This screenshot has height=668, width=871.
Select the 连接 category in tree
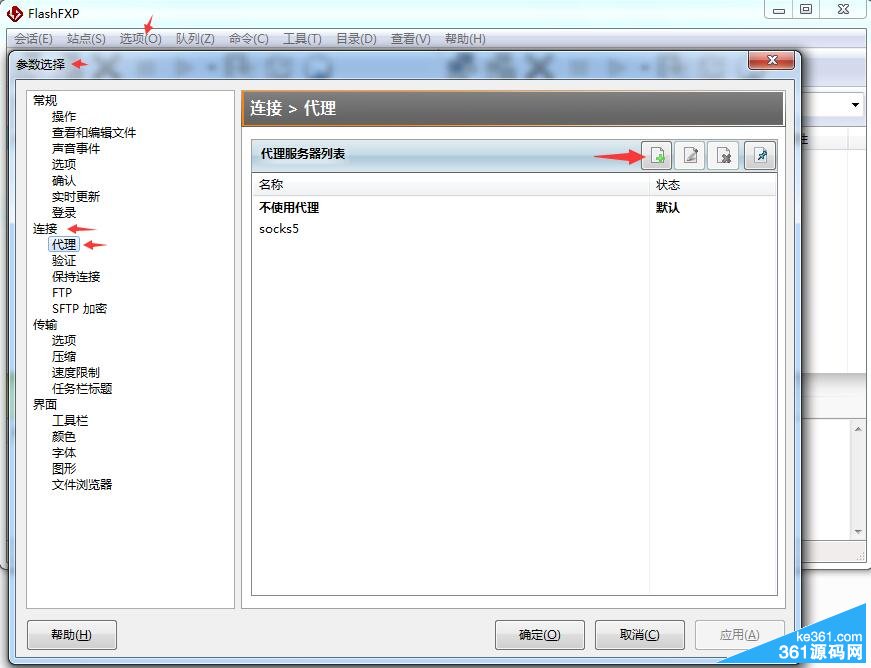point(45,229)
